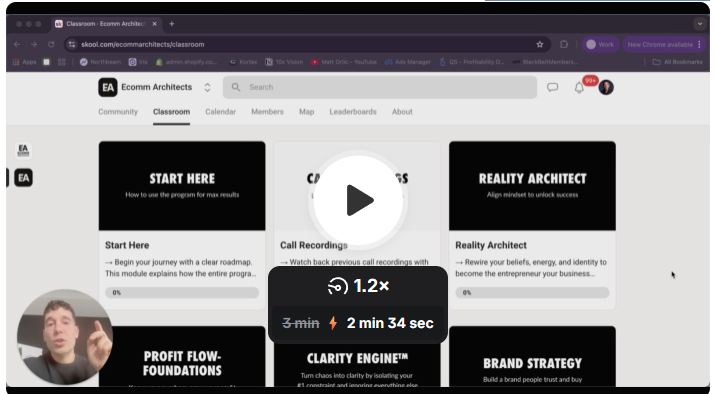Open the Calendar tab
Image resolution: width=718 pixels, height=394 pixels.
click(x=220, y=112)
